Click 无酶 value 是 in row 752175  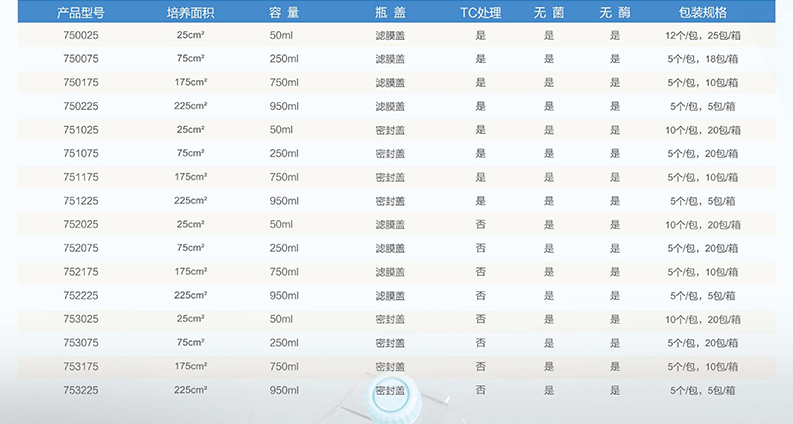pos(615,272)
